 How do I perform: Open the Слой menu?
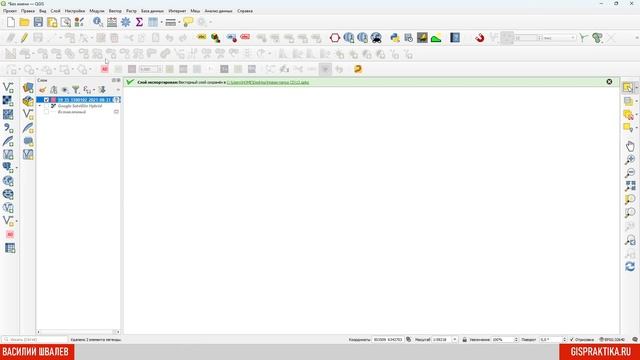pyautogui.click(x=56, y=11)
